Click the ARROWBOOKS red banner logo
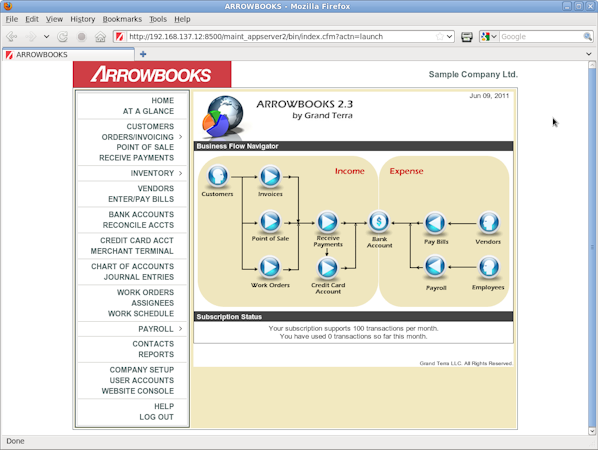 coord(152,74)
